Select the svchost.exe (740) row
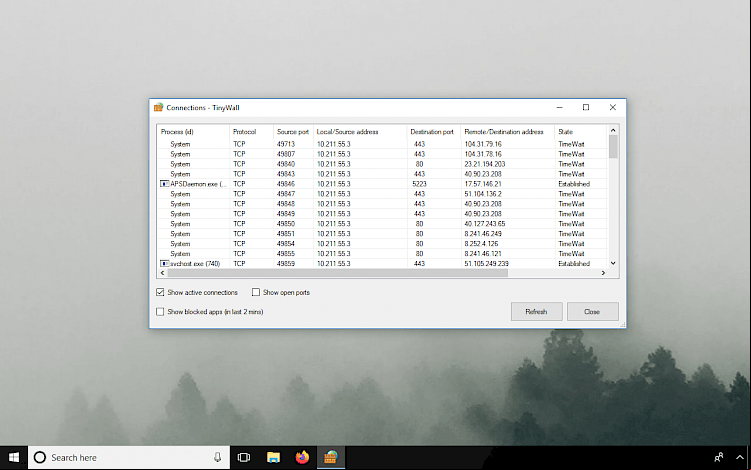The width and height of the screenshot is (751, 470). click(x=382, y=264)
